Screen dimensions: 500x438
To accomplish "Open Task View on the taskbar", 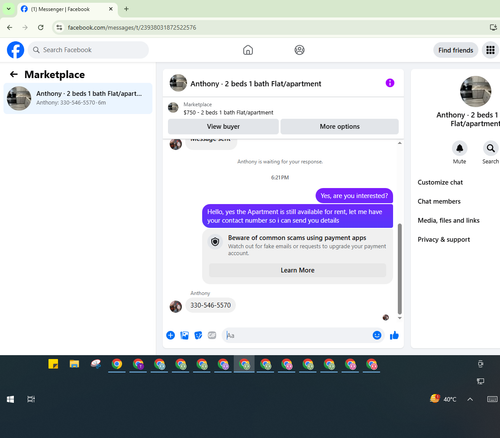I will coord(31,399).
